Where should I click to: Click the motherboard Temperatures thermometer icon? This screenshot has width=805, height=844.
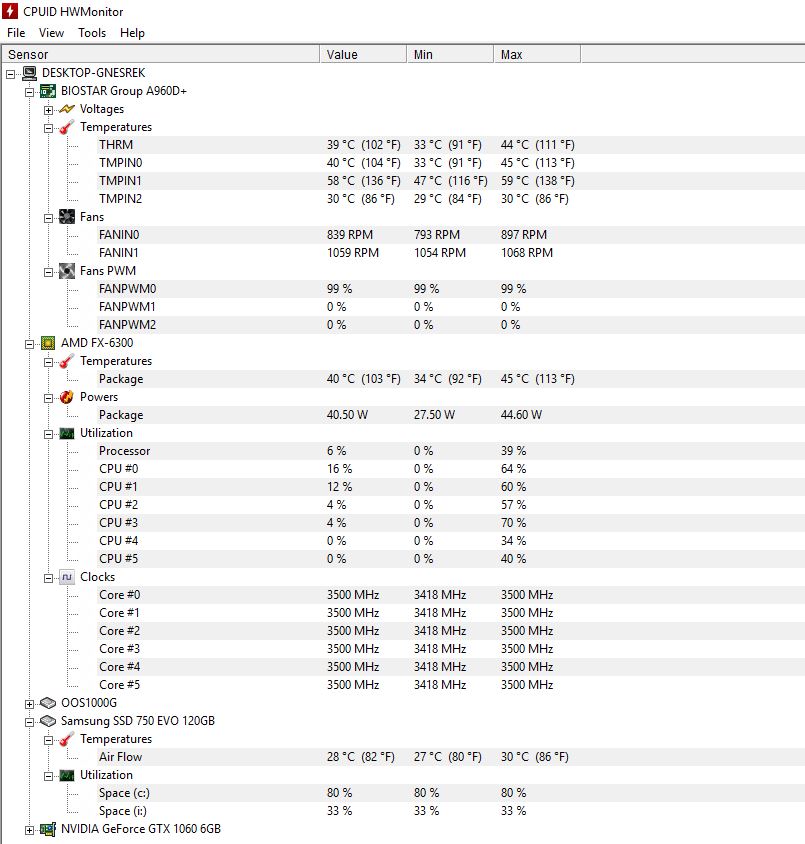67,128
